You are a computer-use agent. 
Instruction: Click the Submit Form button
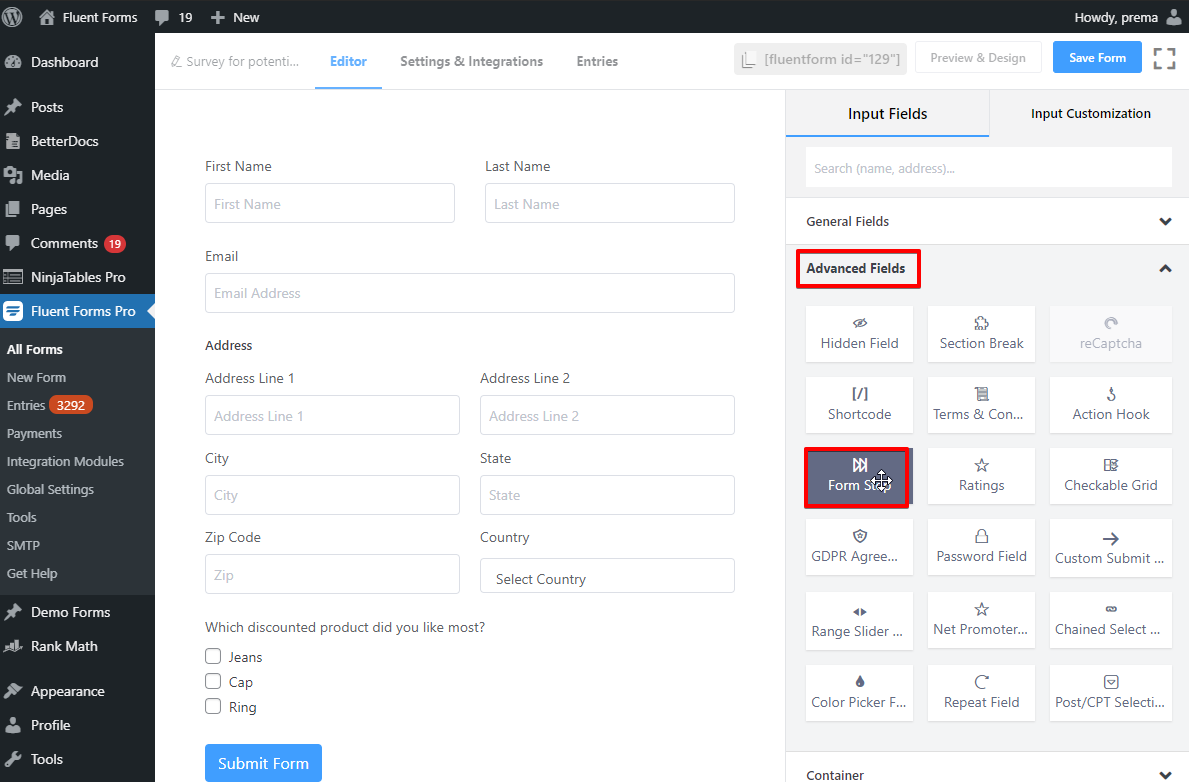click(x=263, y=763)
